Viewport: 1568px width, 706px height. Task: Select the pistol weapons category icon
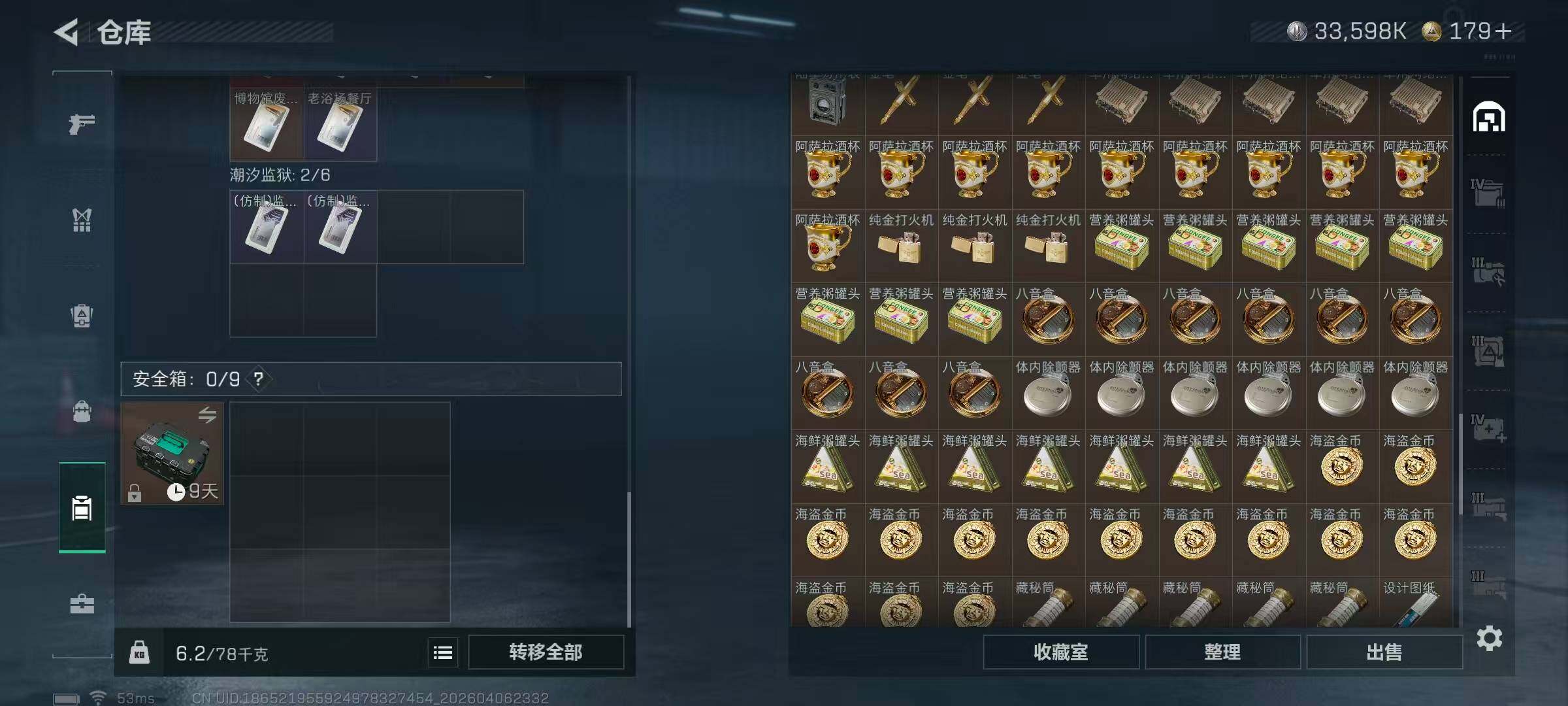[82, 124]
